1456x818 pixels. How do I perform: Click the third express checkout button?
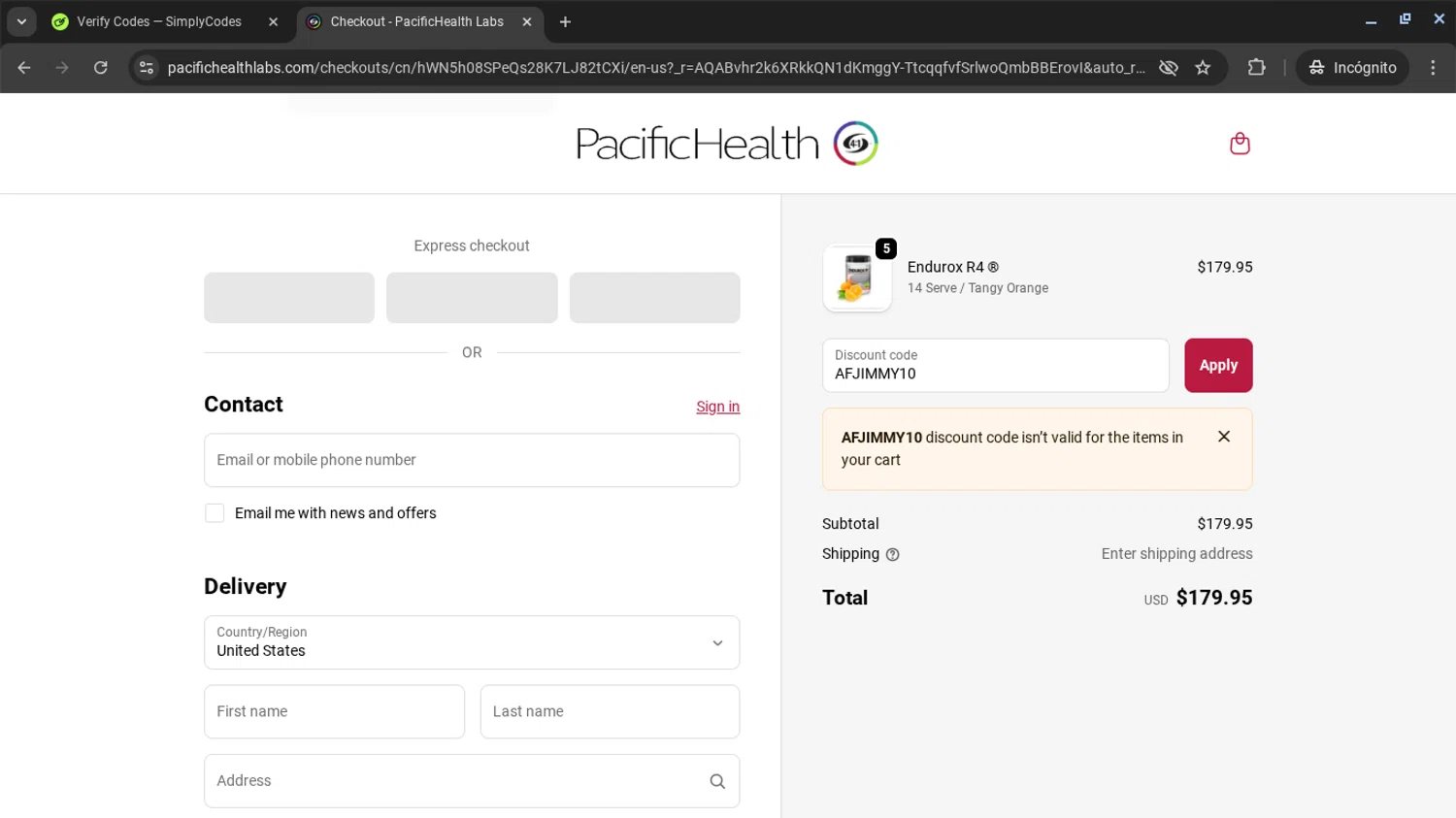pyautogui.click(x=654, y=298)
